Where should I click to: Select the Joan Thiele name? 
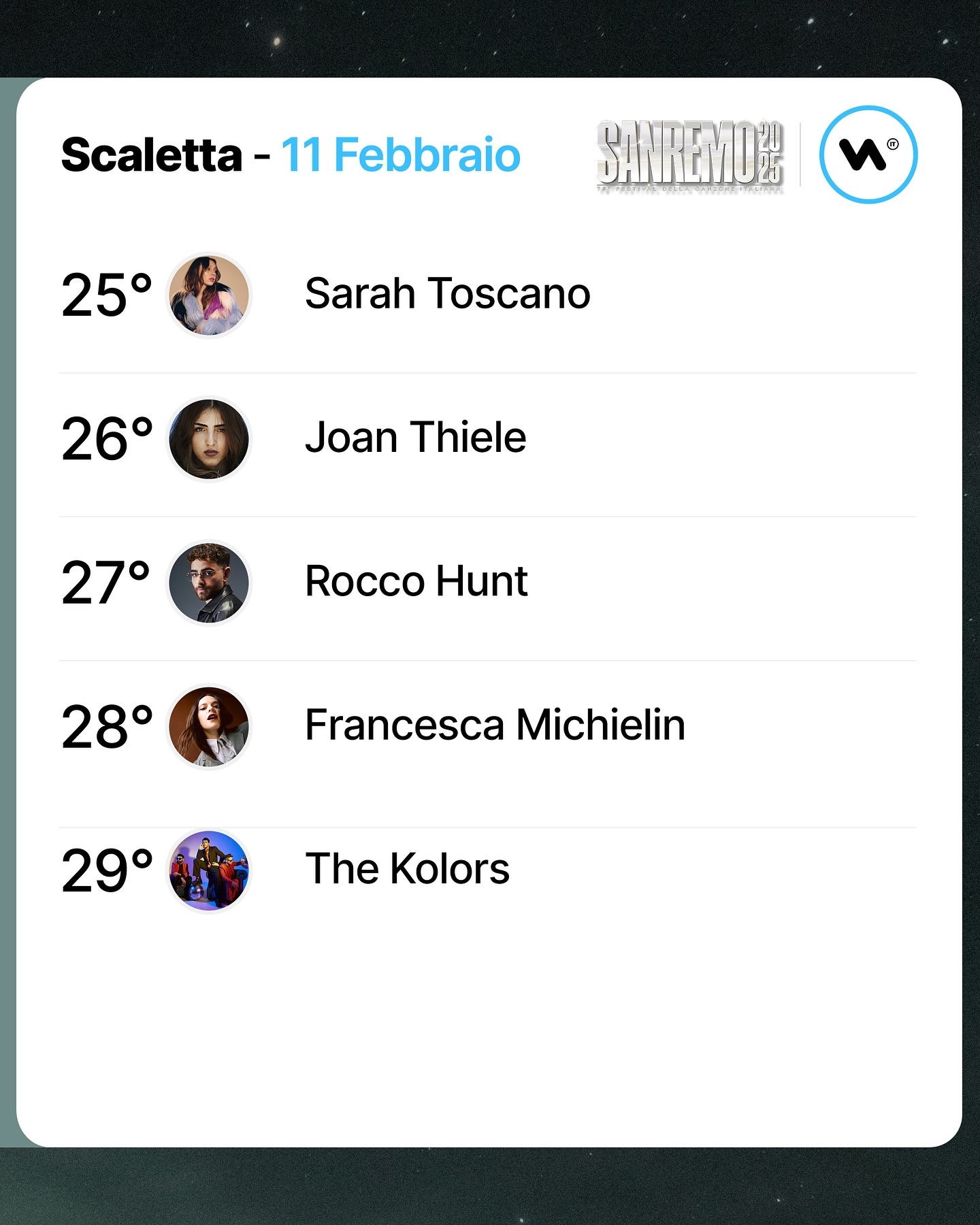click(x=416, y=438)
